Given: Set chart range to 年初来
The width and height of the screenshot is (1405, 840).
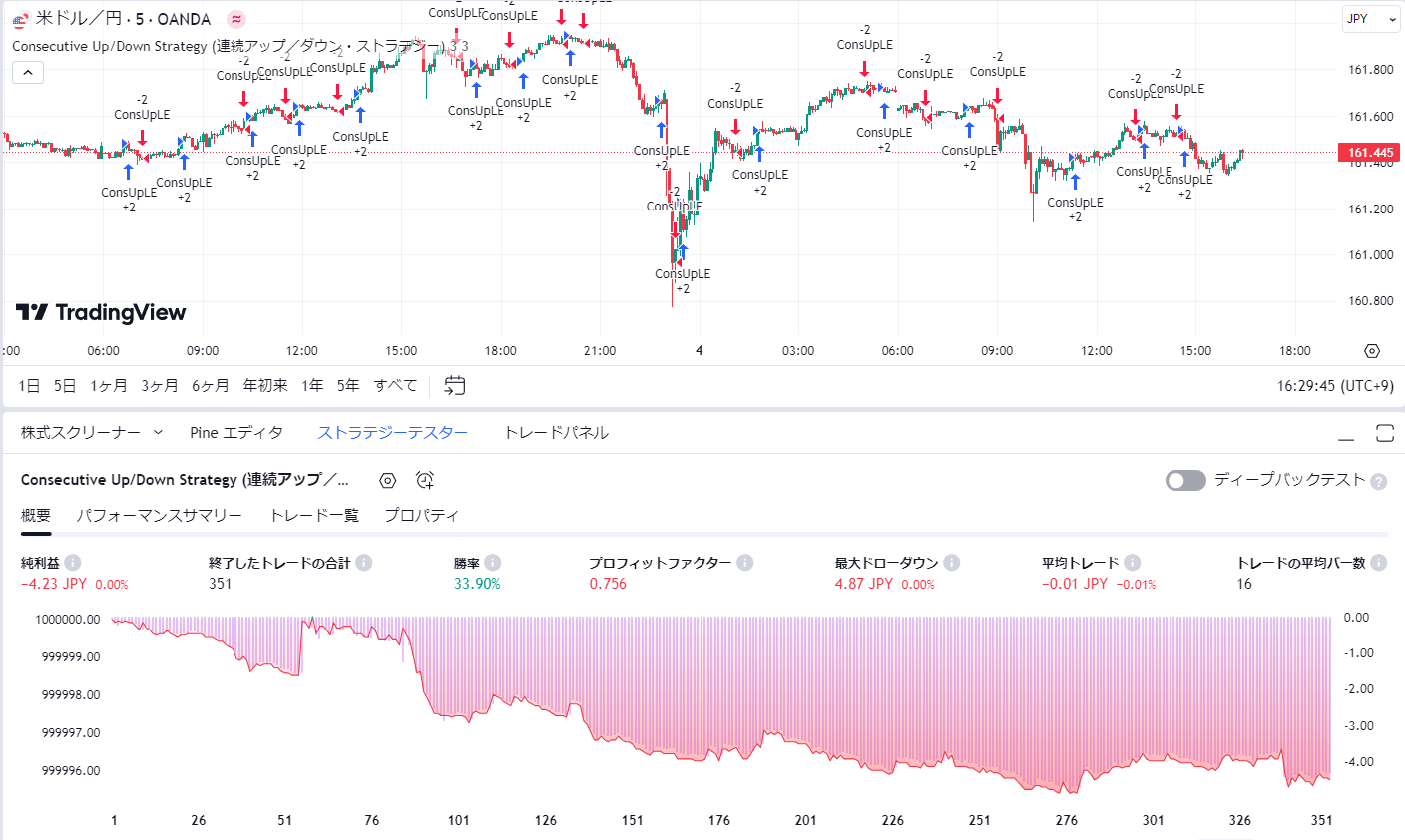Looking at the screenshot, I should [x=265, y=386].
